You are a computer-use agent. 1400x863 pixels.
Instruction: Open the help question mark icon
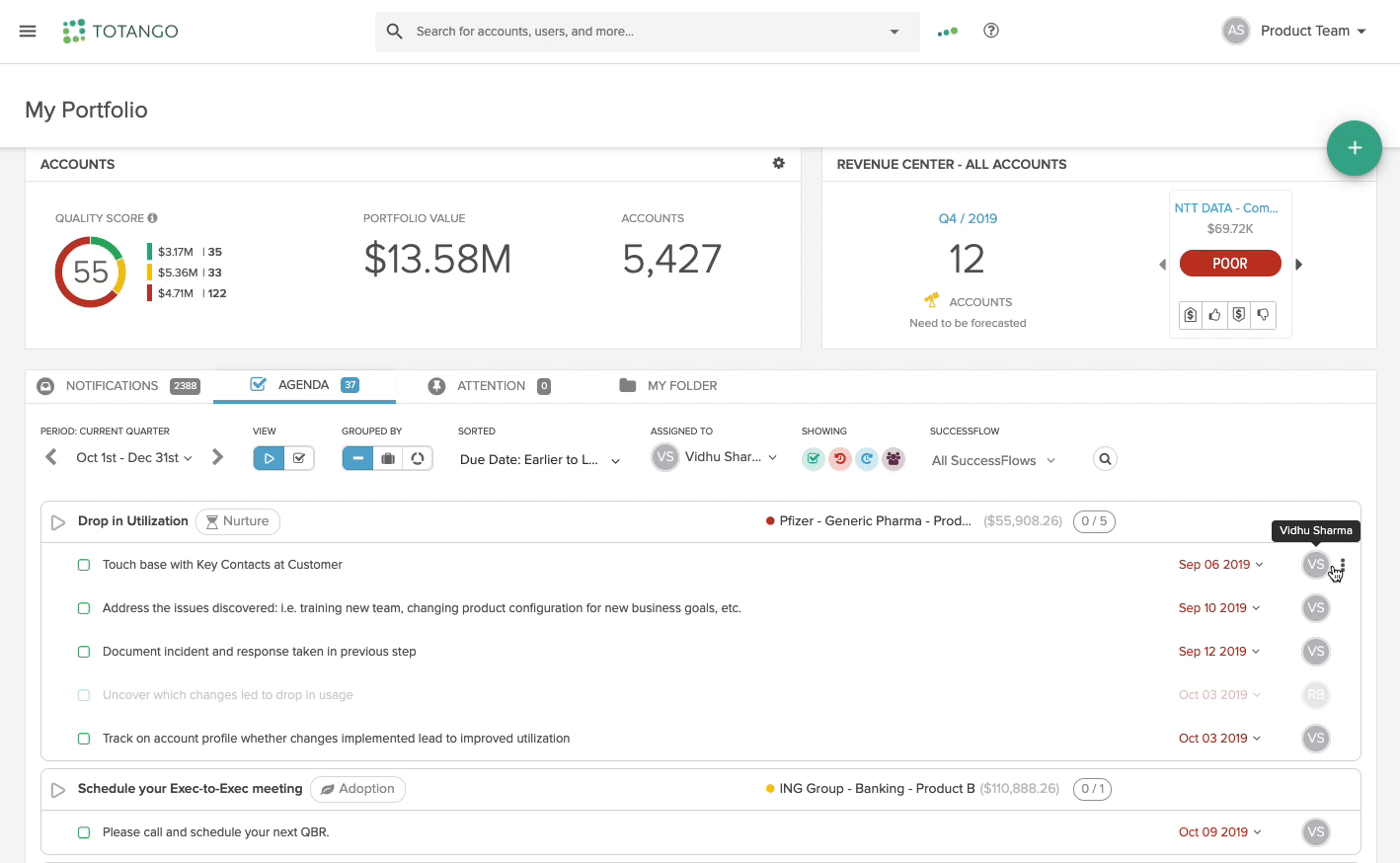(991, 31)
